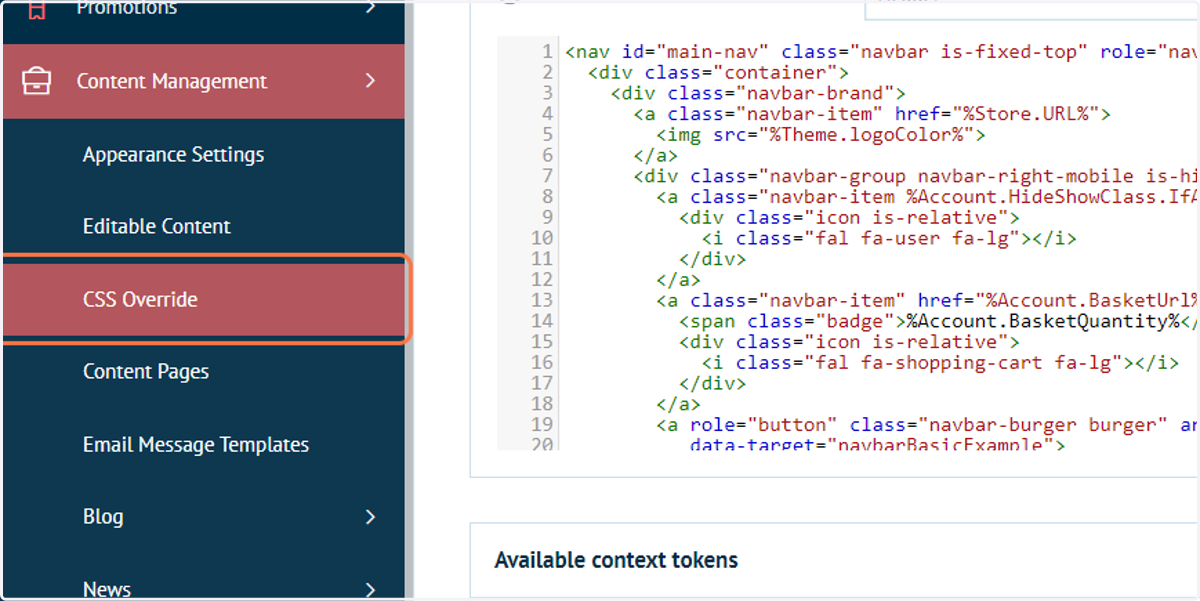Click line number 12 in gutter
The width and height of the screenshot is (1200, 601).
point(542,280)
